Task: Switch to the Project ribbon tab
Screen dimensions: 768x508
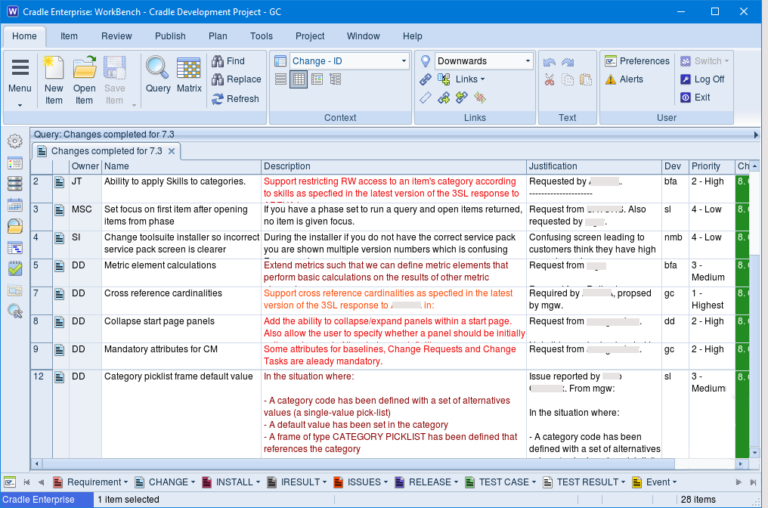Action: tap(310, 36)
